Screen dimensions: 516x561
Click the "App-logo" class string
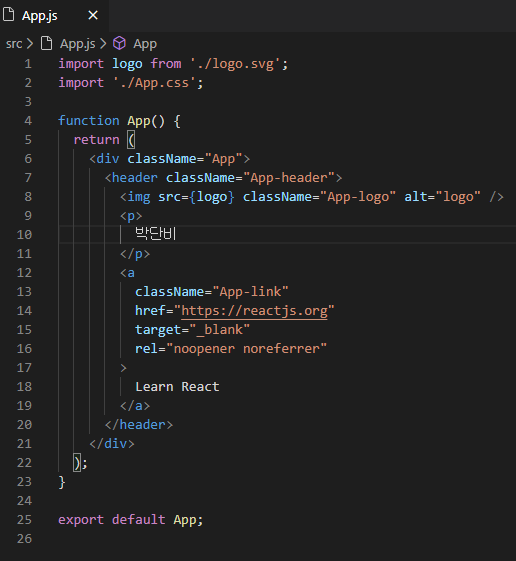point(358,197)
